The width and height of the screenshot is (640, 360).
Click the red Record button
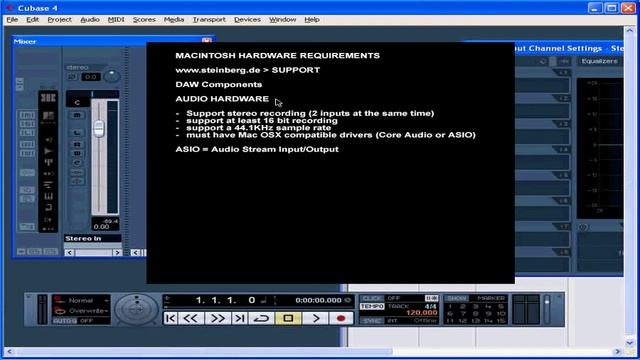pyautogui.click(x=341, y=318)
